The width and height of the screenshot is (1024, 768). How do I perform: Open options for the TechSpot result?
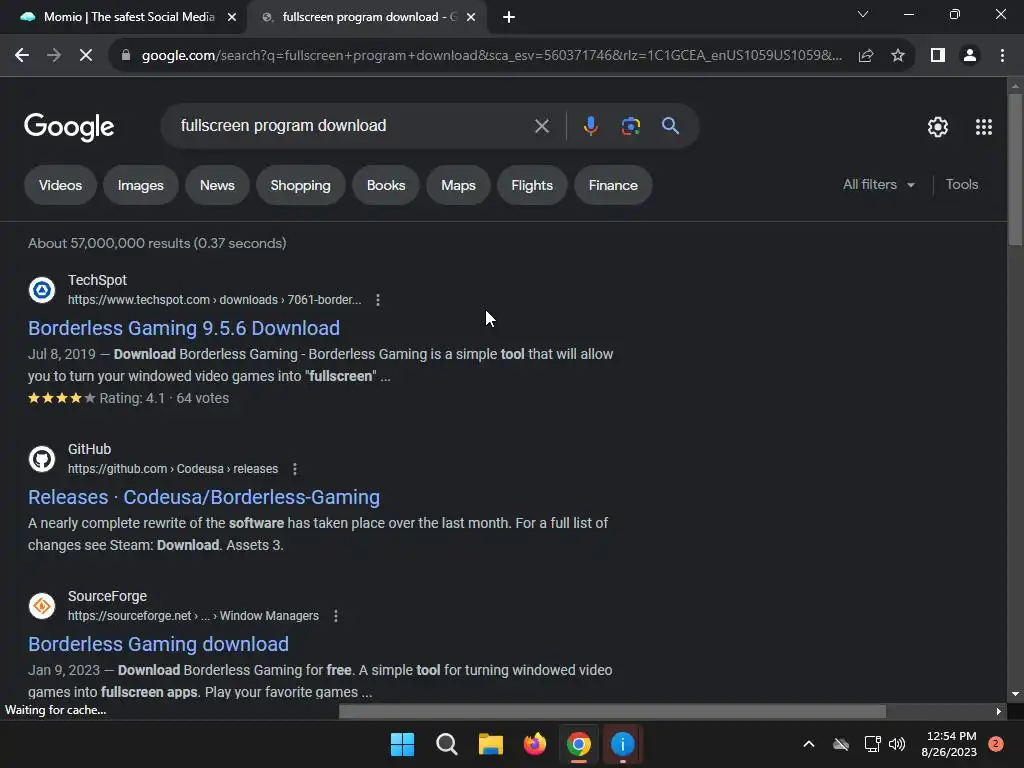(x=377, y=300)
